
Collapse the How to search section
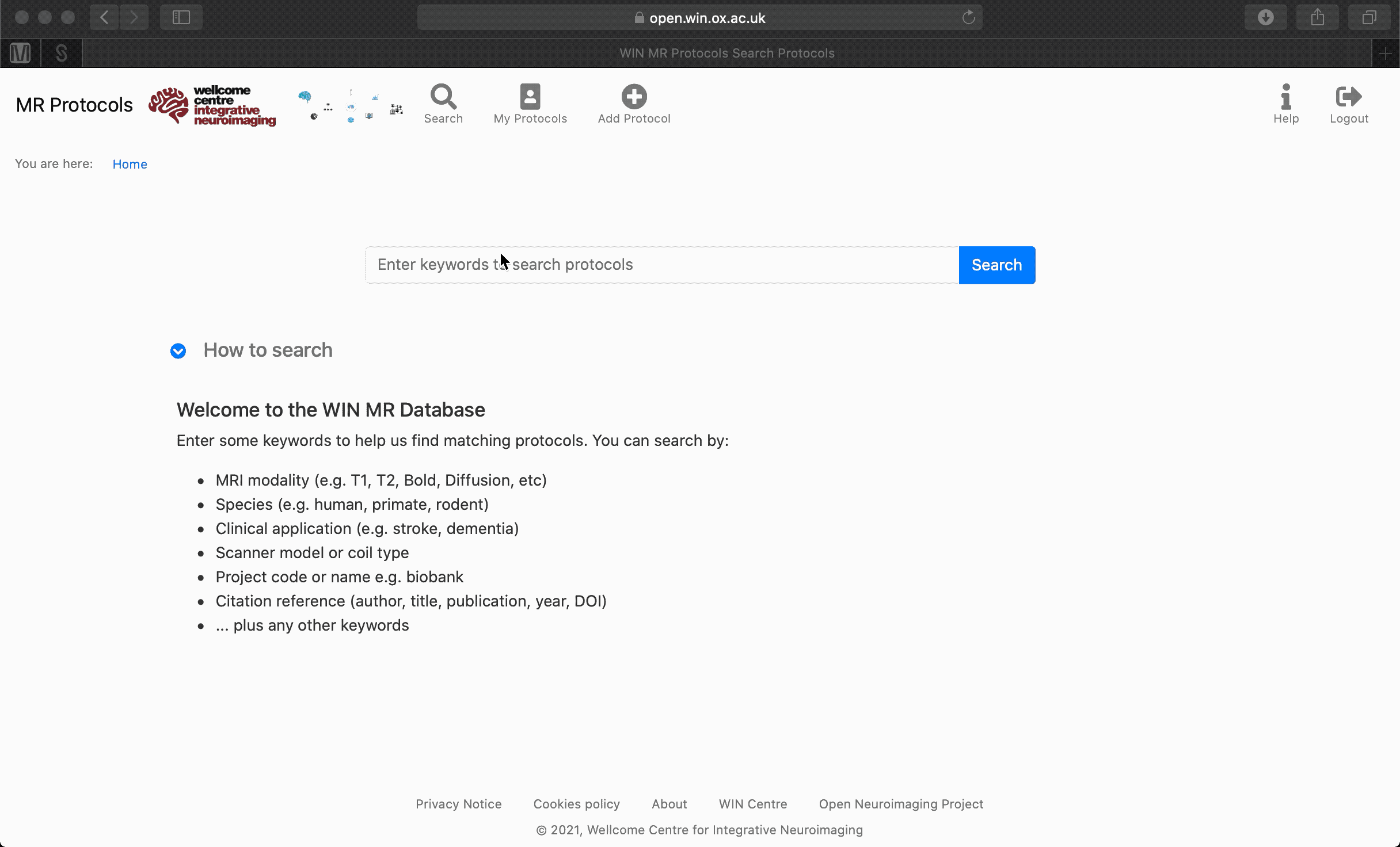coord(178,351)
